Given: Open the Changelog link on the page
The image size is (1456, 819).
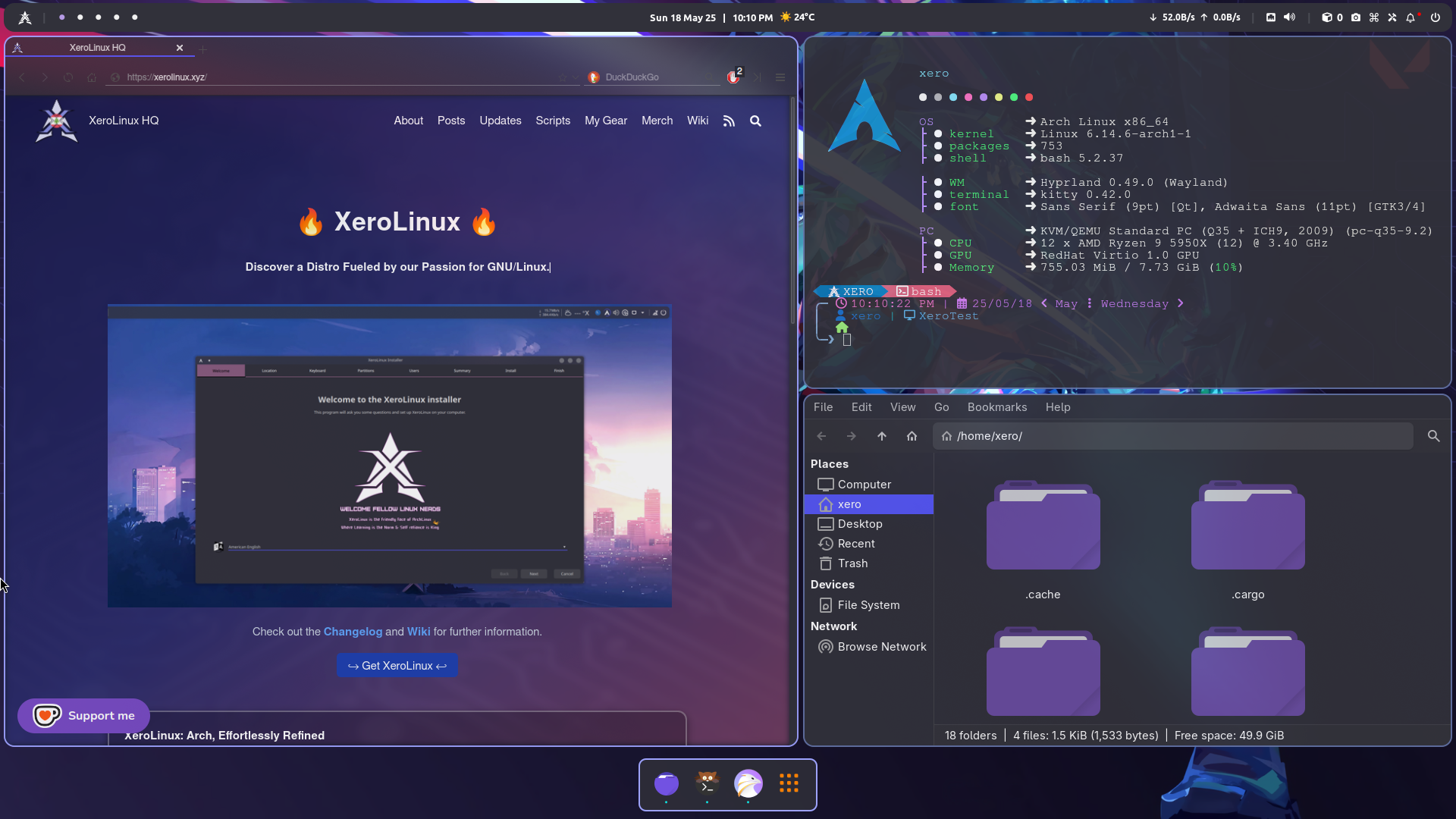Looking at the screenshot, I should [353, 632].
